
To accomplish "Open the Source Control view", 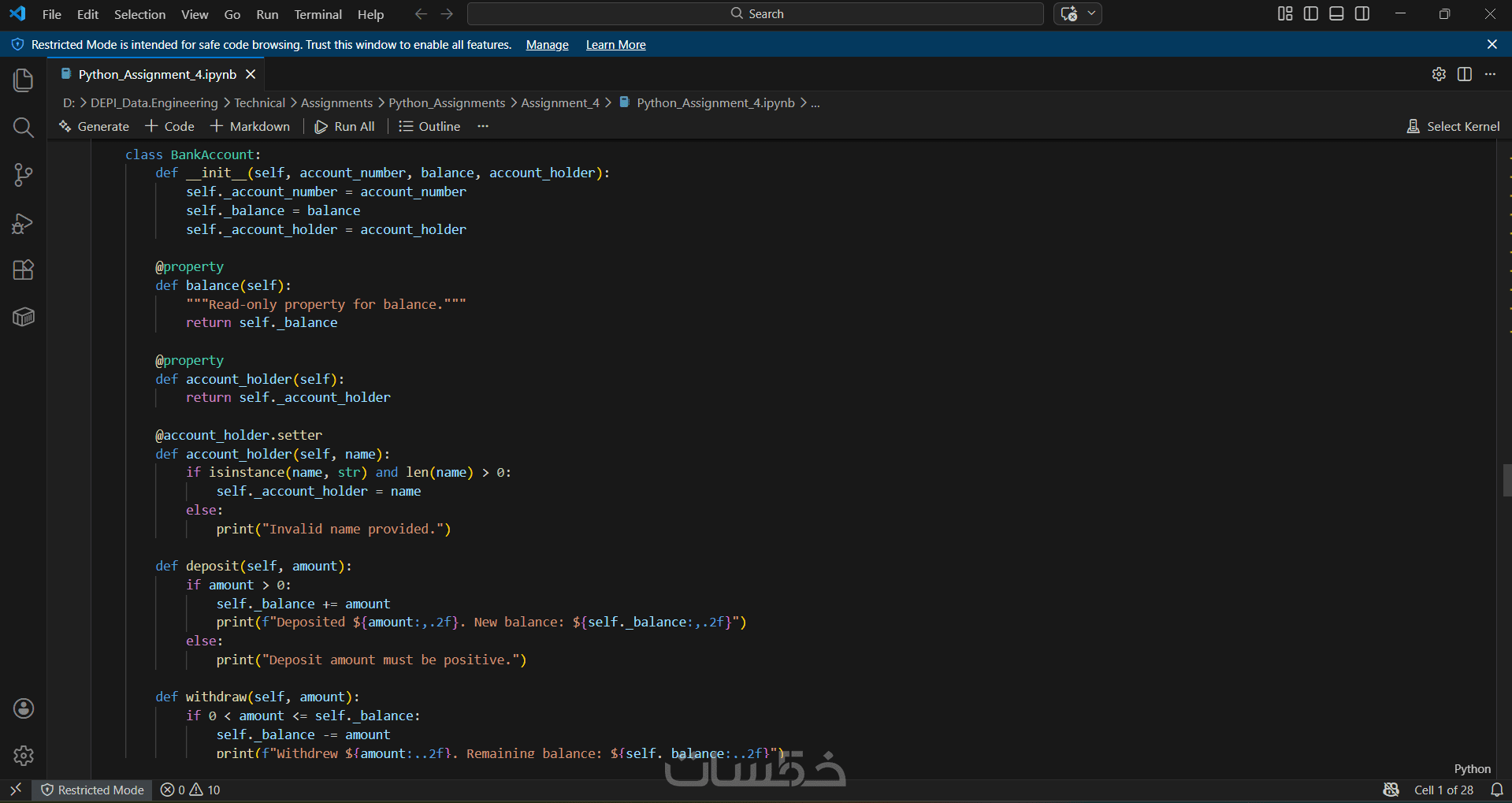I will tap(24, 175).
